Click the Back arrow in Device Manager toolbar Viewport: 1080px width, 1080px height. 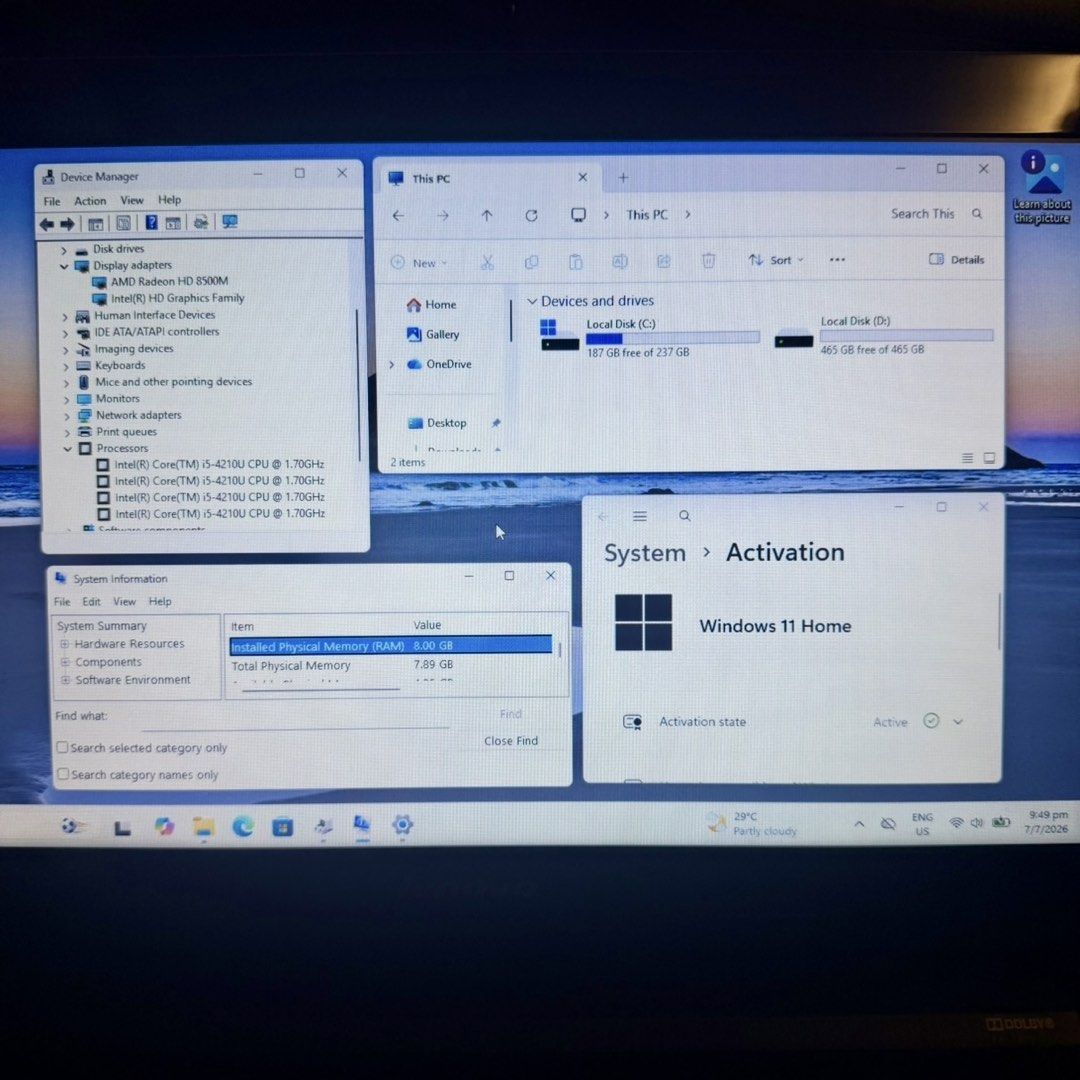[x=47, y=224]
